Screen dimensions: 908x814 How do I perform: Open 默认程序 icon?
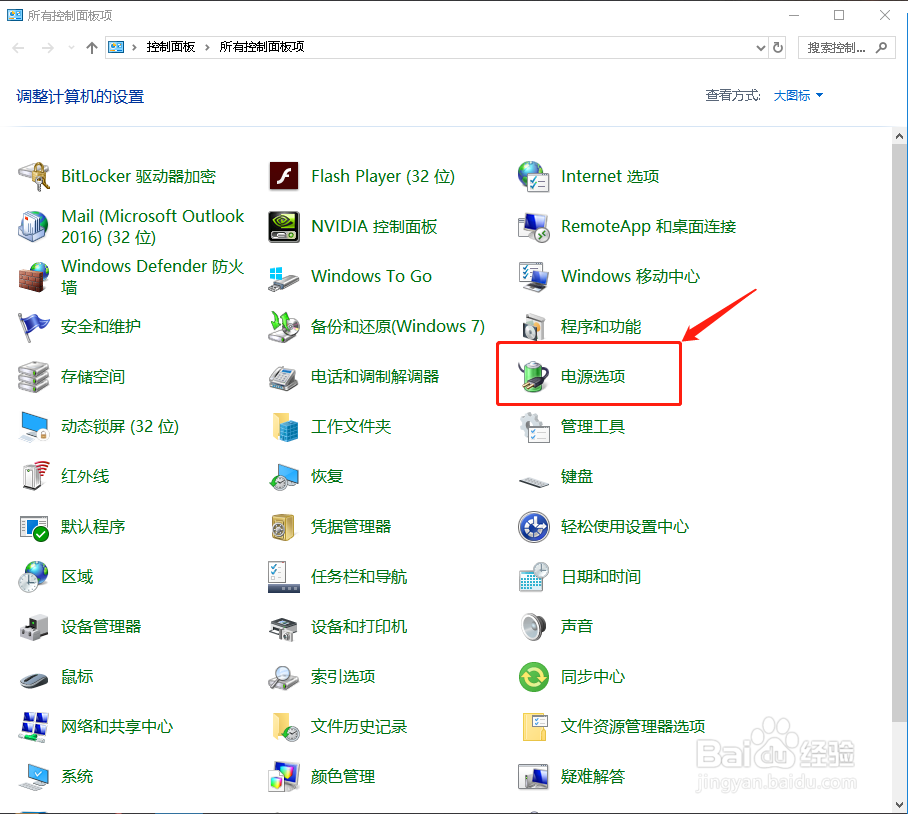(x=34, y=527)
